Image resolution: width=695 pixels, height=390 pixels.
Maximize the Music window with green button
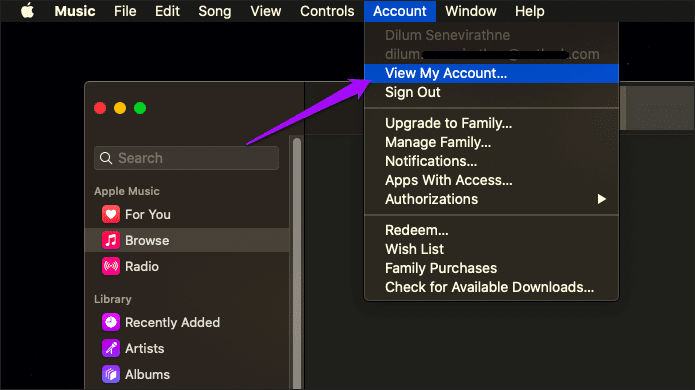pos(140,108)
